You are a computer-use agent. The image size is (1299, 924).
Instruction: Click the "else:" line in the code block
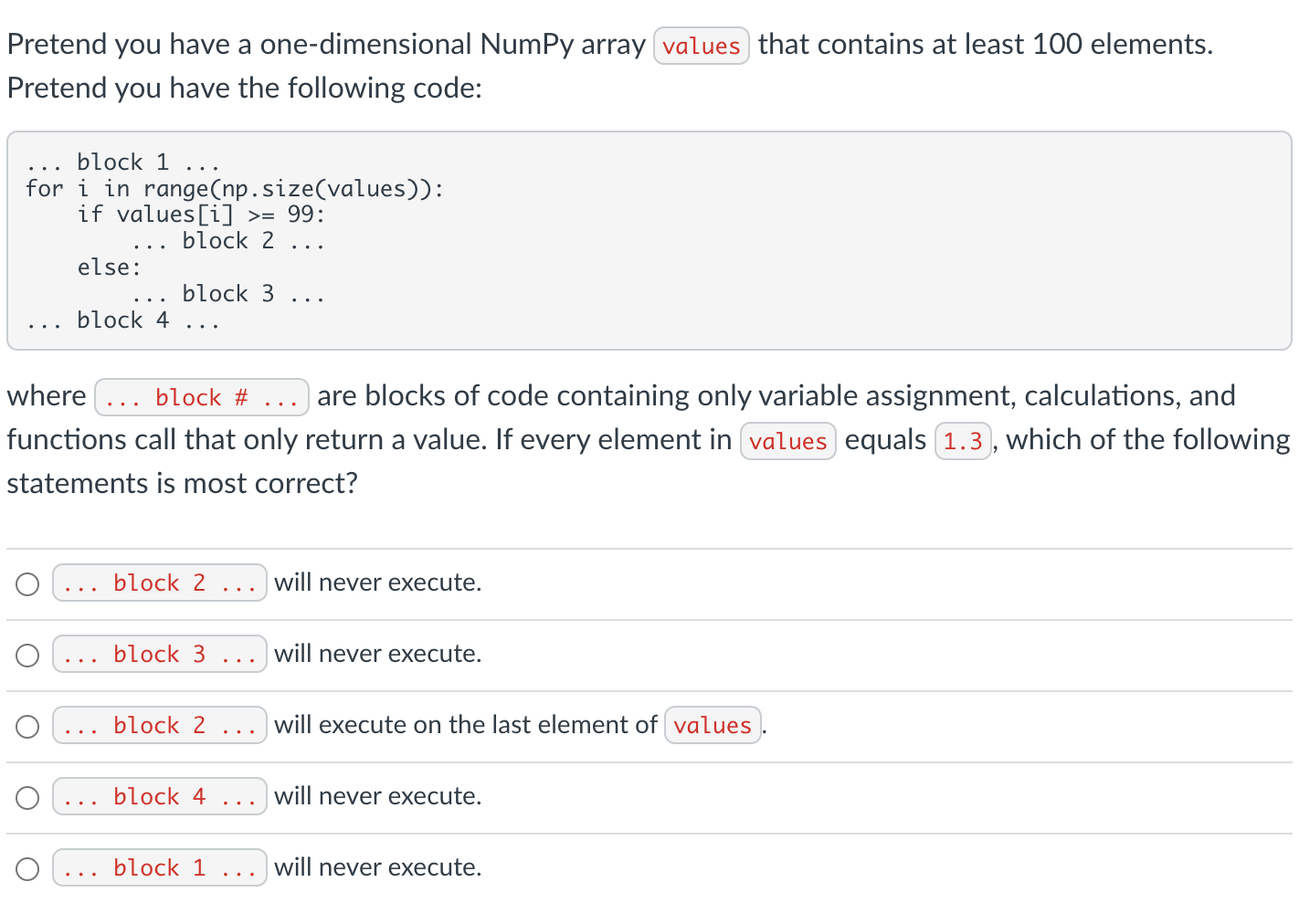[107, 267]
